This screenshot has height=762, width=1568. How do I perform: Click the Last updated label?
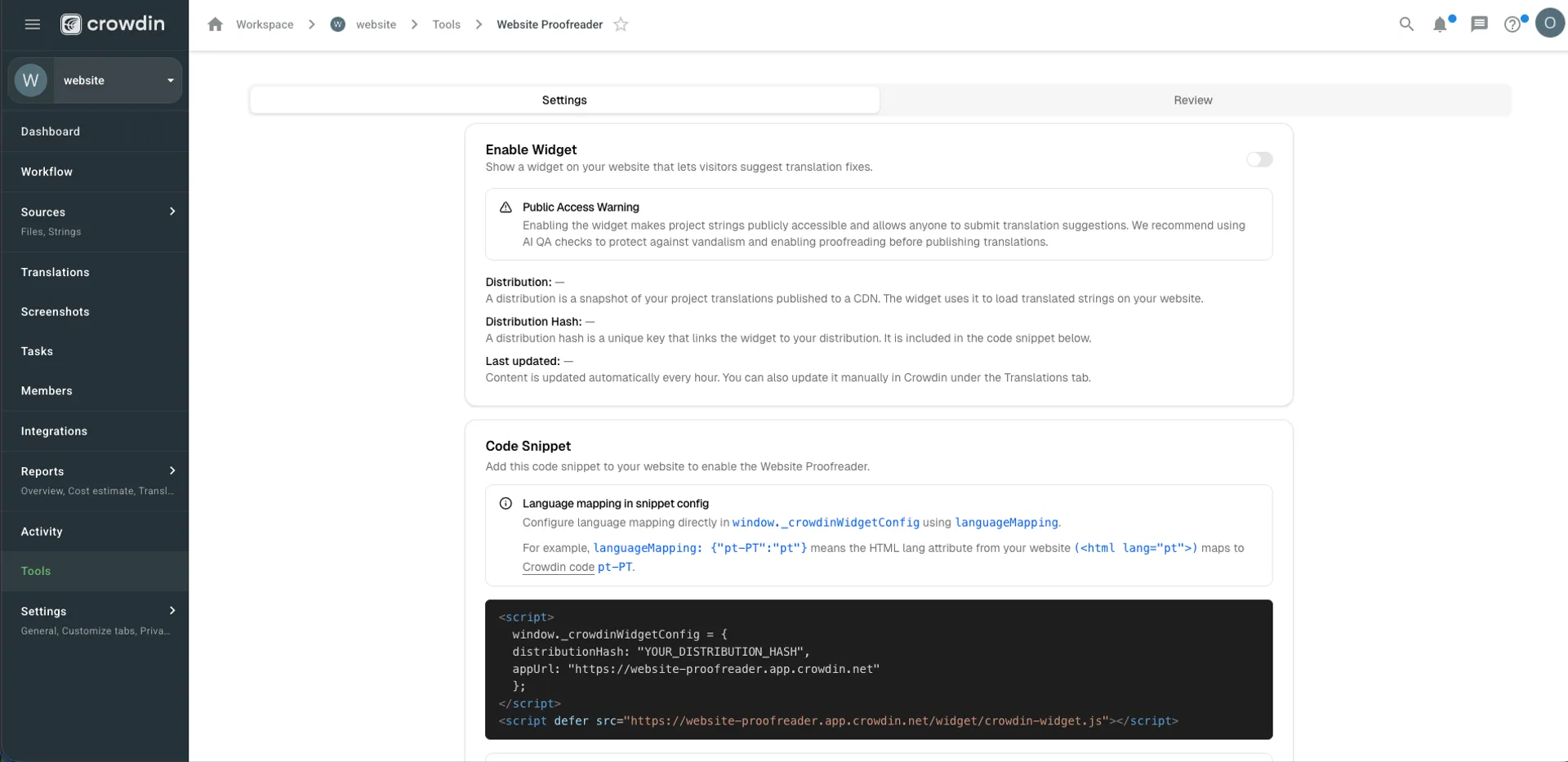(x=523, y=361)
